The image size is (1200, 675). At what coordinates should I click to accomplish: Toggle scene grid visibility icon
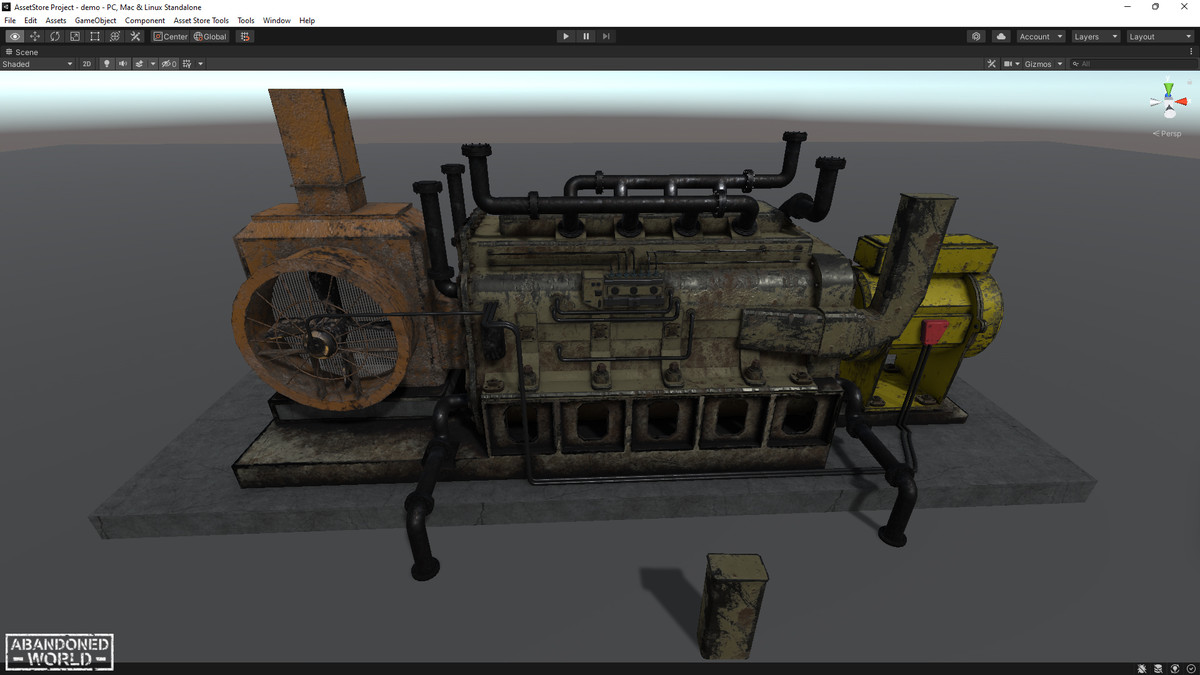coord(188,64)
